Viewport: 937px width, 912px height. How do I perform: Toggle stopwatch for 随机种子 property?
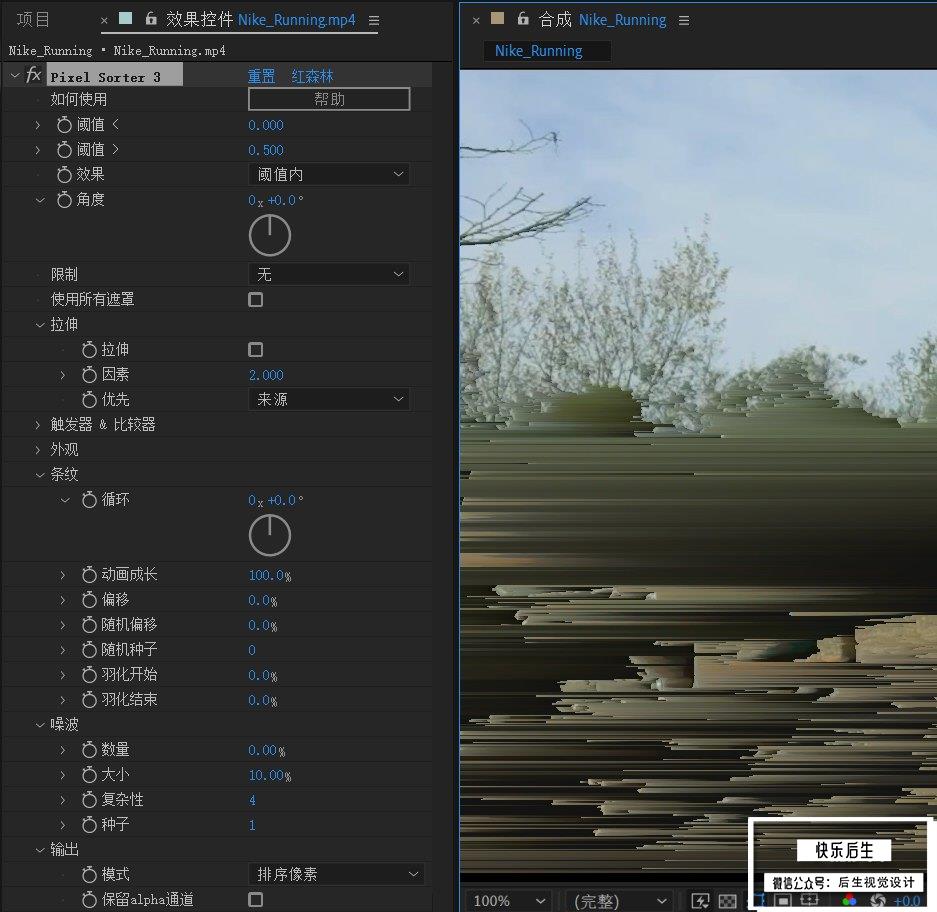(89, 650)
